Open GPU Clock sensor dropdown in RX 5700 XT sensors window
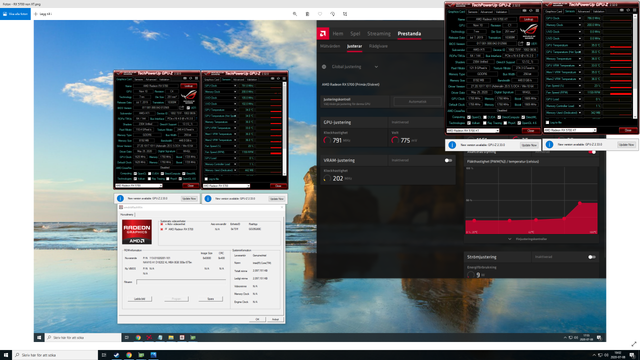 pos(580,18)
